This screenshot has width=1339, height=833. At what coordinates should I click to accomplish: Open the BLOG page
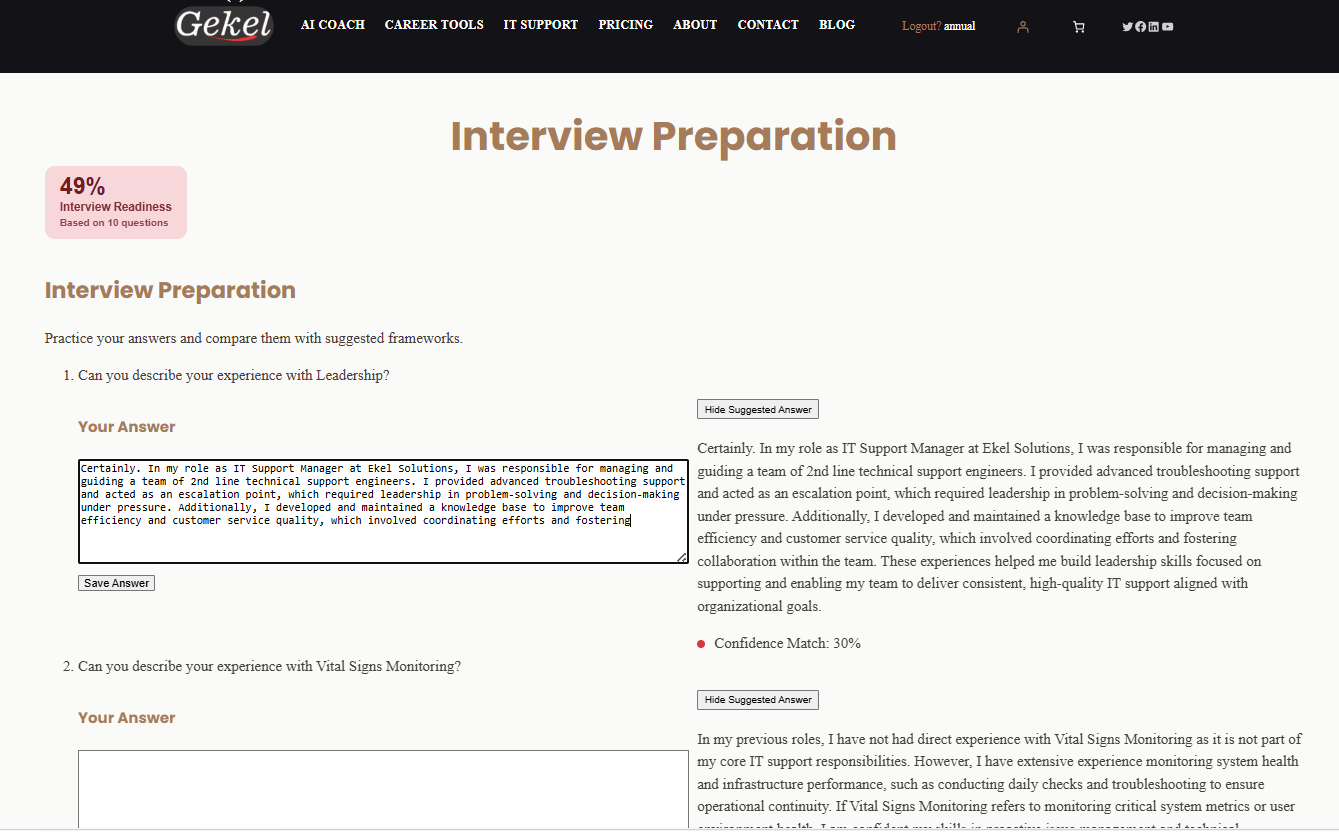(837, 25)
